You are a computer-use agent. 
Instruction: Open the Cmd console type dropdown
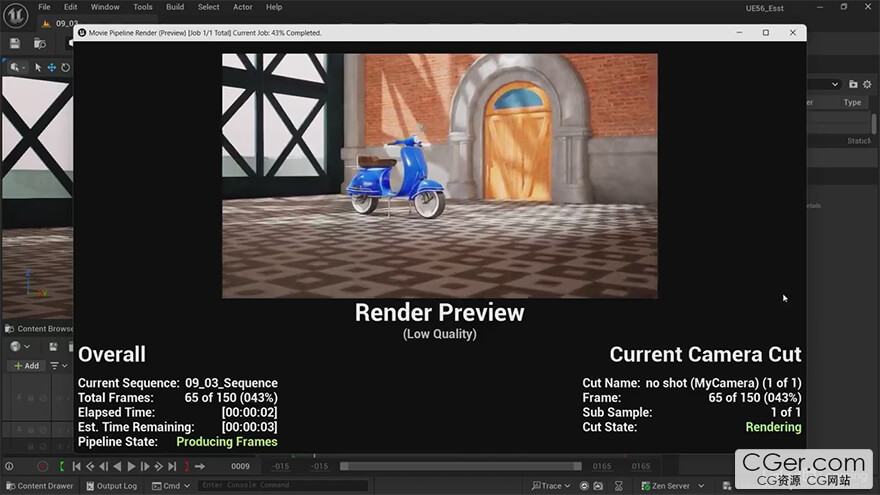(x=171, y=486)
